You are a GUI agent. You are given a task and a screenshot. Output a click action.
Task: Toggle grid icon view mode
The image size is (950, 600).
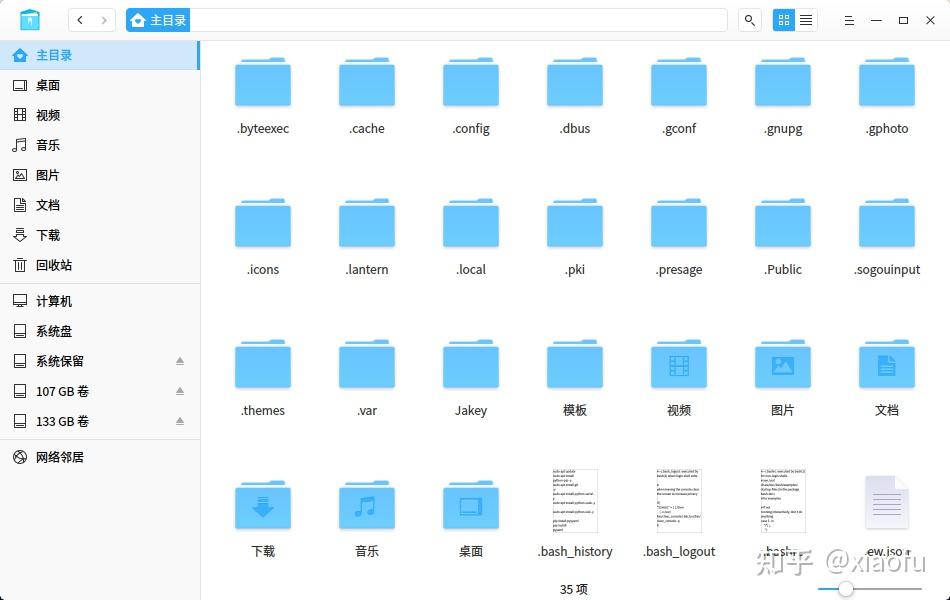783,20
